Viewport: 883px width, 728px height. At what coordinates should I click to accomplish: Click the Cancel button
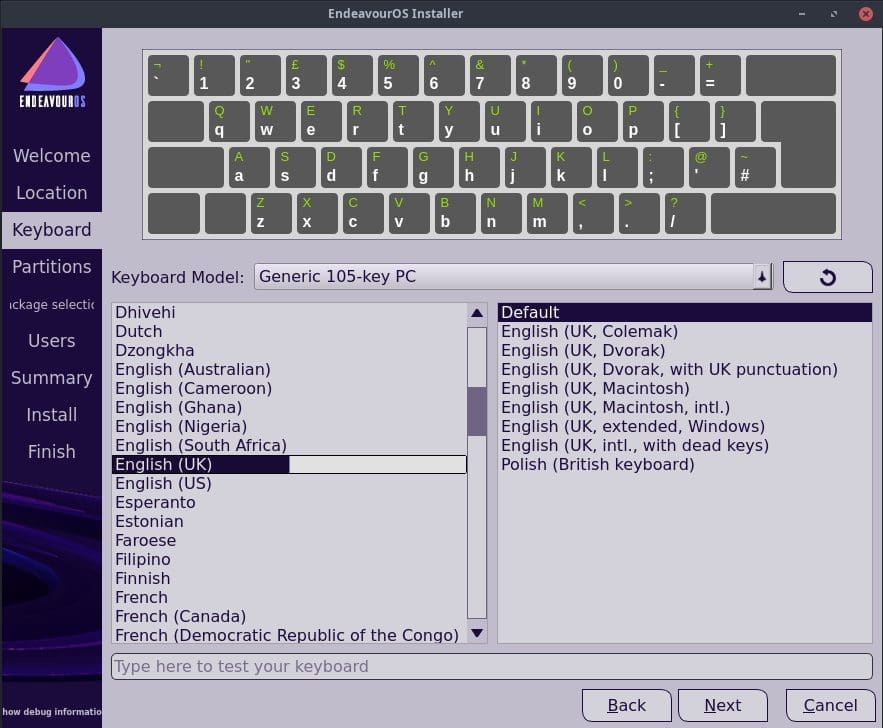coord(830,705)
